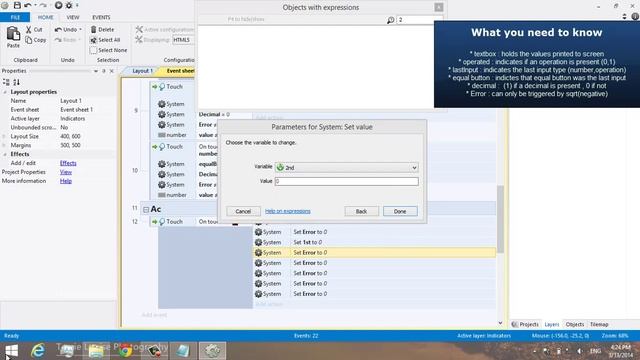The image size is (640, 360).
Task: Click the Save icon in quick access toolbar
Action: pos(17,5)
